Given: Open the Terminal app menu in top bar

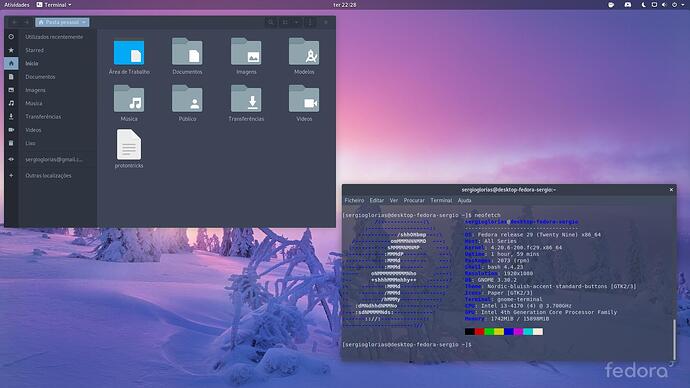Looking at the screenshot, I should (54, 5).
